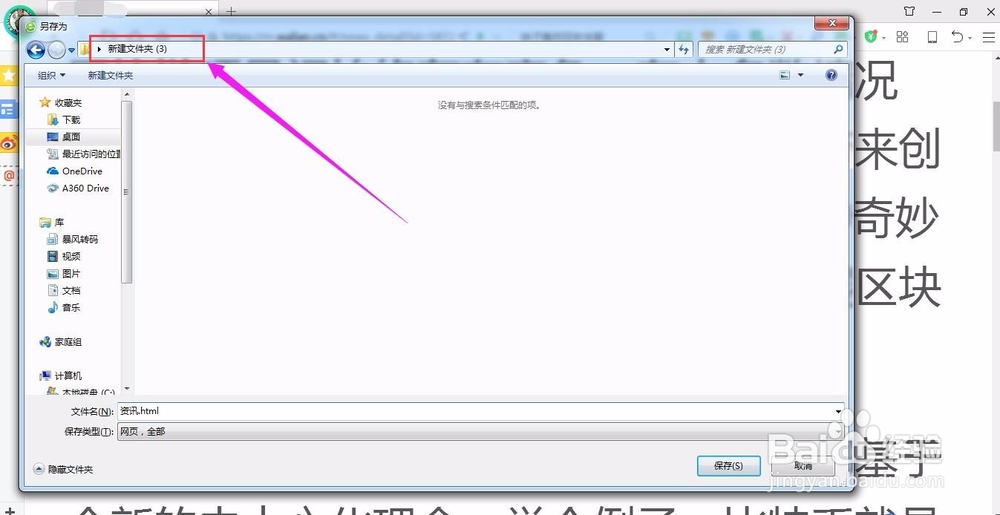Select 计算机 in the navigation pane

[x=61, y=376]
